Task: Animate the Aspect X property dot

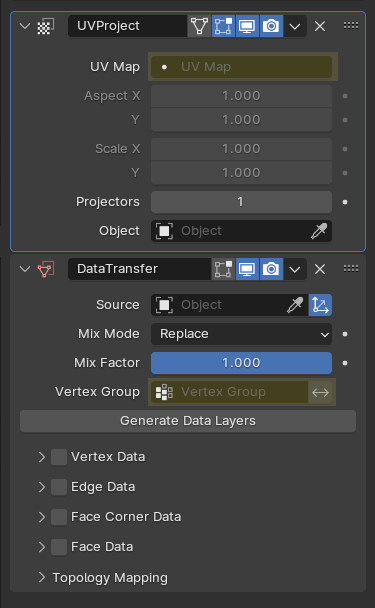Action: (345, 96)
